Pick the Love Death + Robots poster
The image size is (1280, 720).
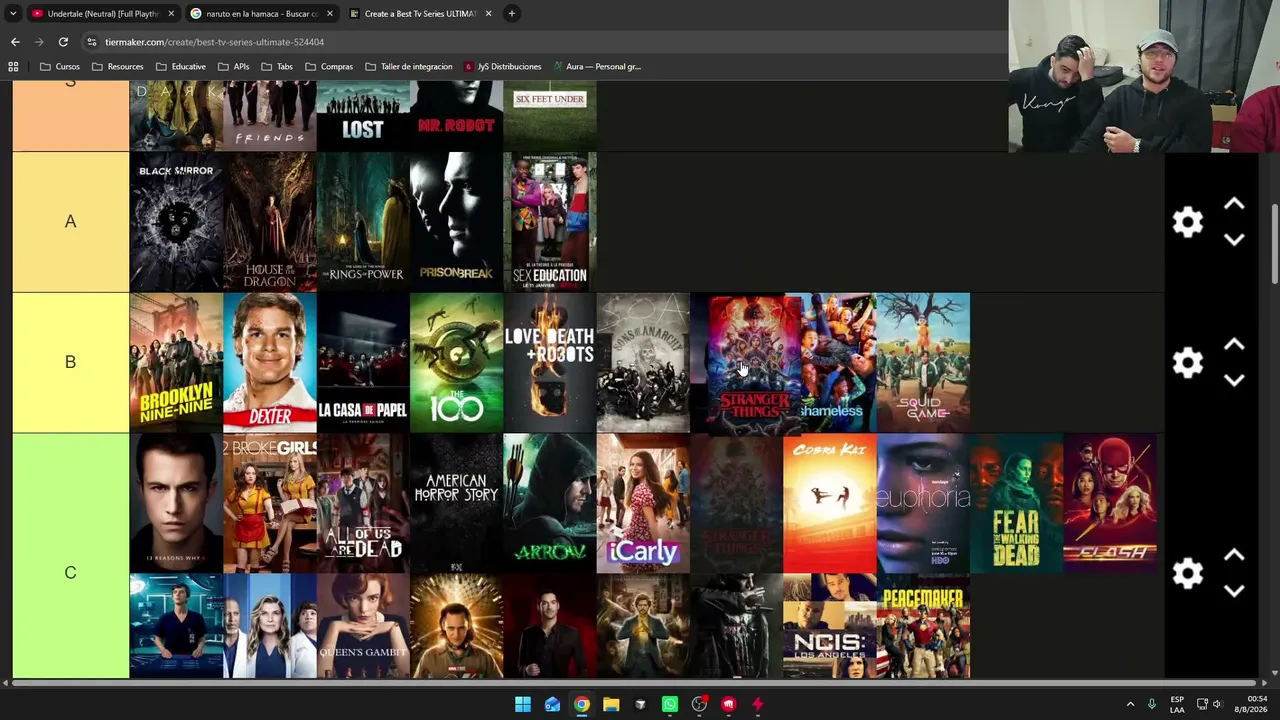(x=550, y=362)
